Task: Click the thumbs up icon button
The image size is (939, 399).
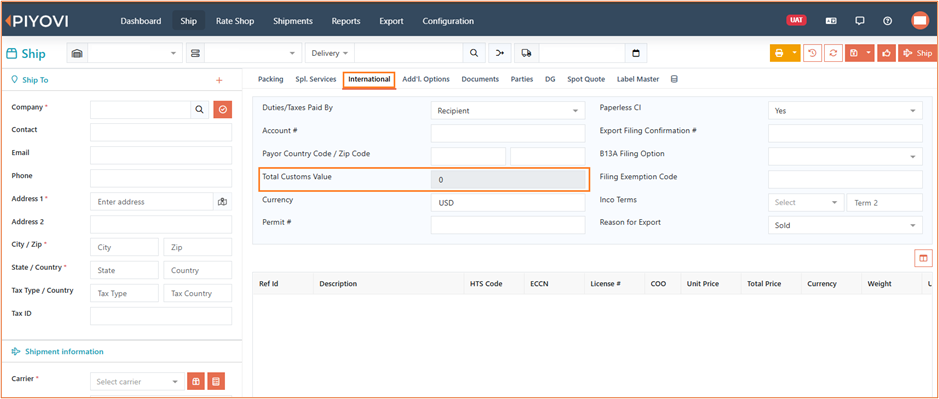Action: coord(886,53)
